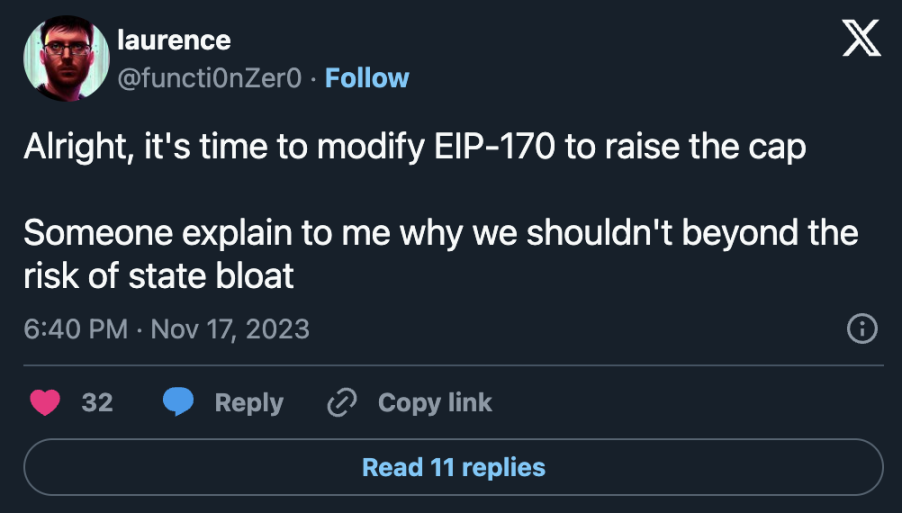Open the laurence display name
Viewport: 902px width, 513px height.
click(174, 40)
